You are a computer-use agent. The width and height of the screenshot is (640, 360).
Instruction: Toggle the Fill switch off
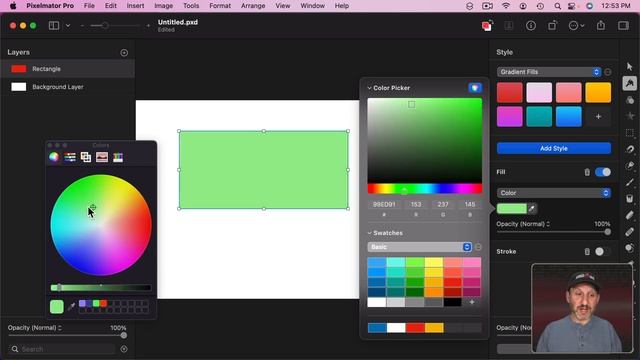603,172
